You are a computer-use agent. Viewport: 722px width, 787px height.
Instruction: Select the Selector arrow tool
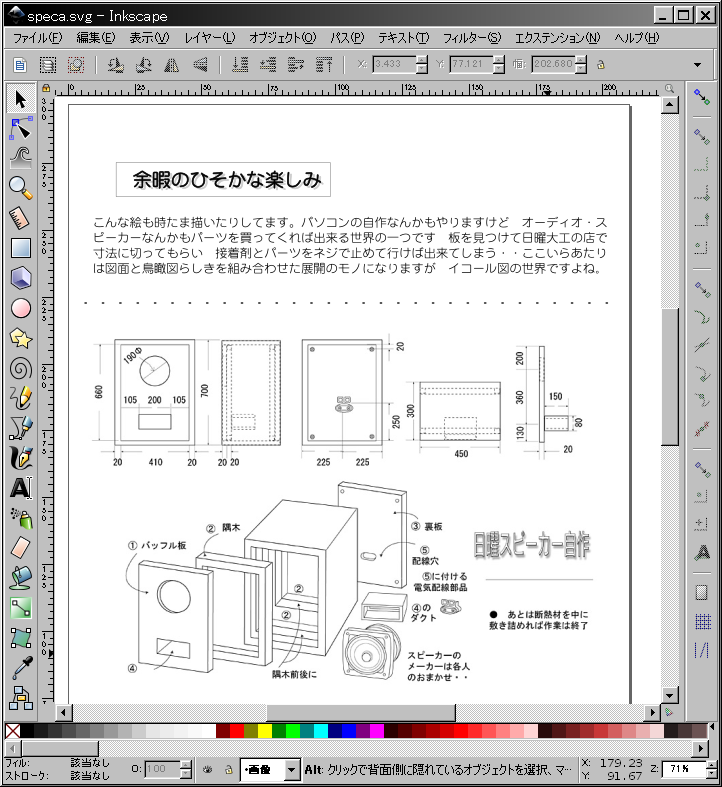click(21, 99)
